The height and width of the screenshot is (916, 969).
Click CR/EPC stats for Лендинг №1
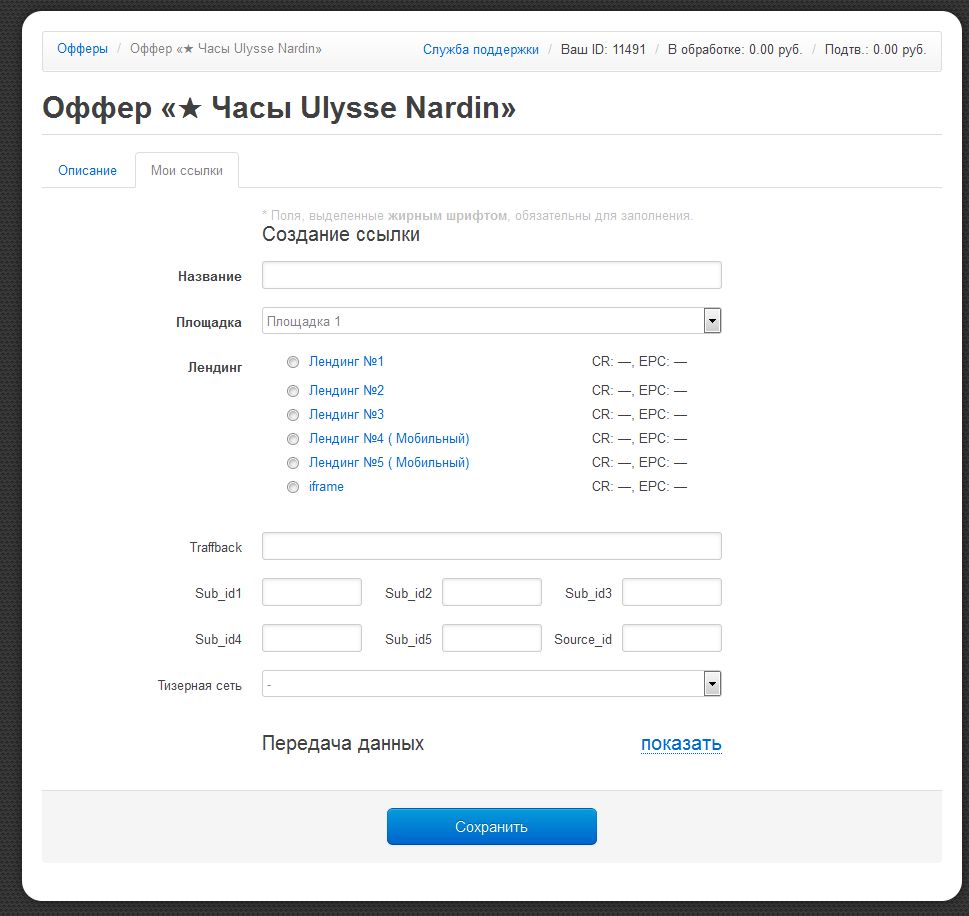pos(639,362)
